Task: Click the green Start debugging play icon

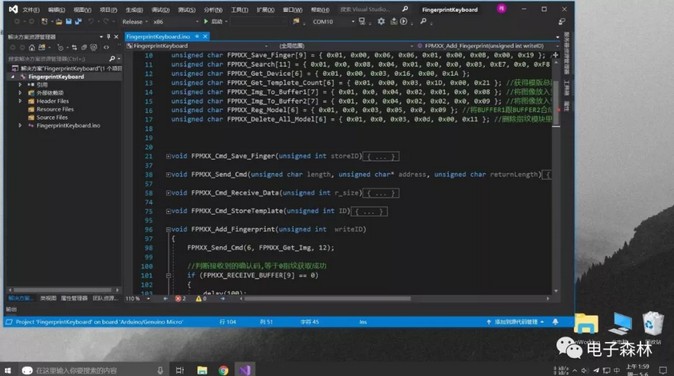Action: [x=206, y=21]
